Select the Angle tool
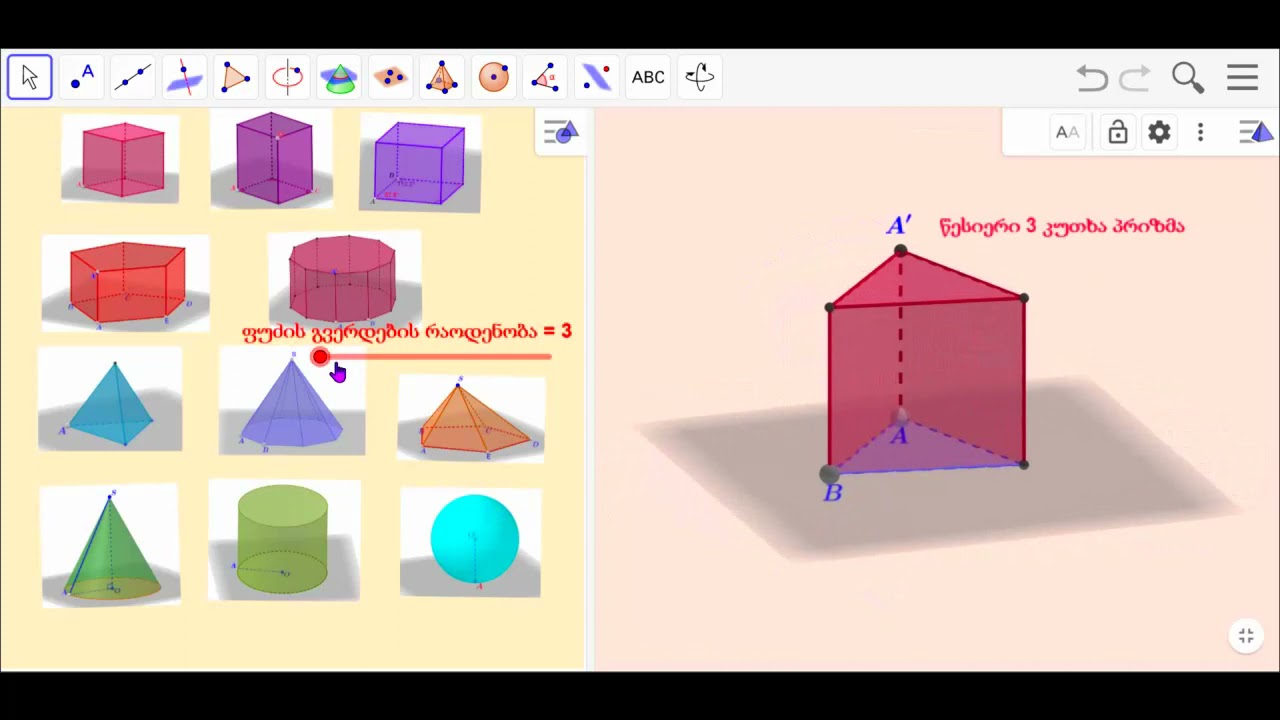Image resolution: width=1280 pixels, height=720 pixels. (x=545, y=77)
